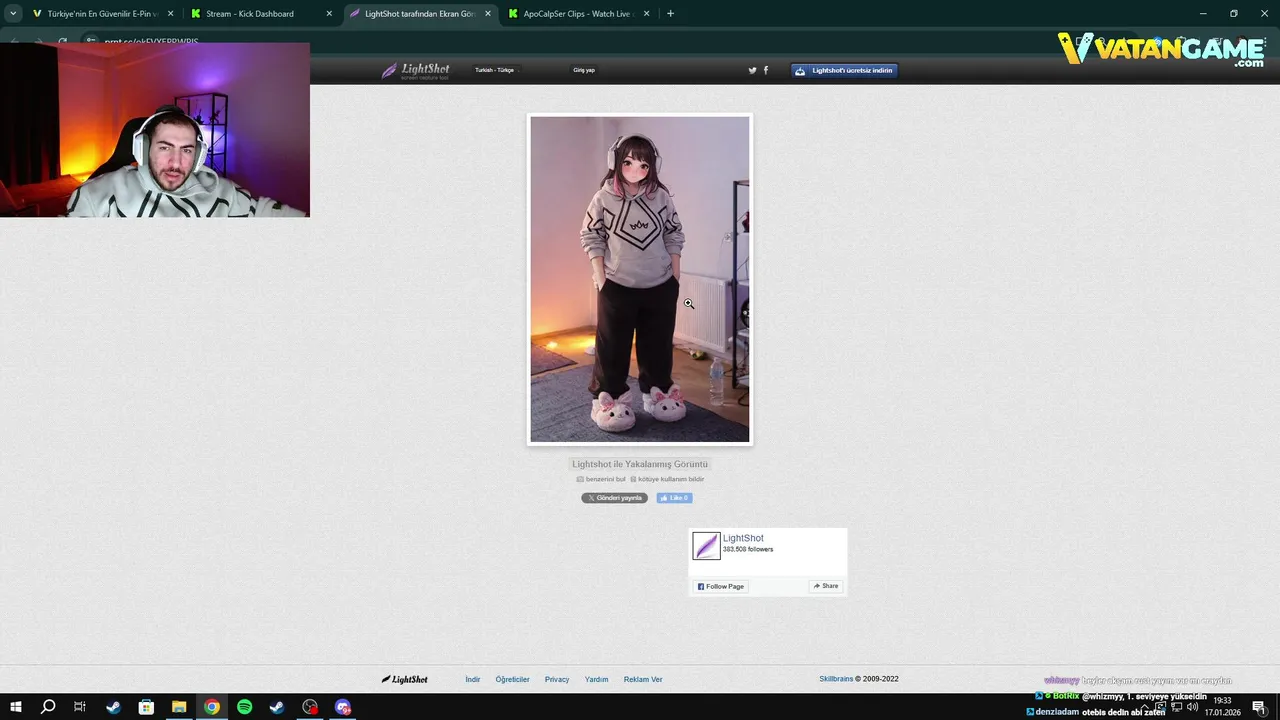Switch to ApoCalpSer Clips tab
The height and width of the screenshot is (720, 1280).
point(578,14)
